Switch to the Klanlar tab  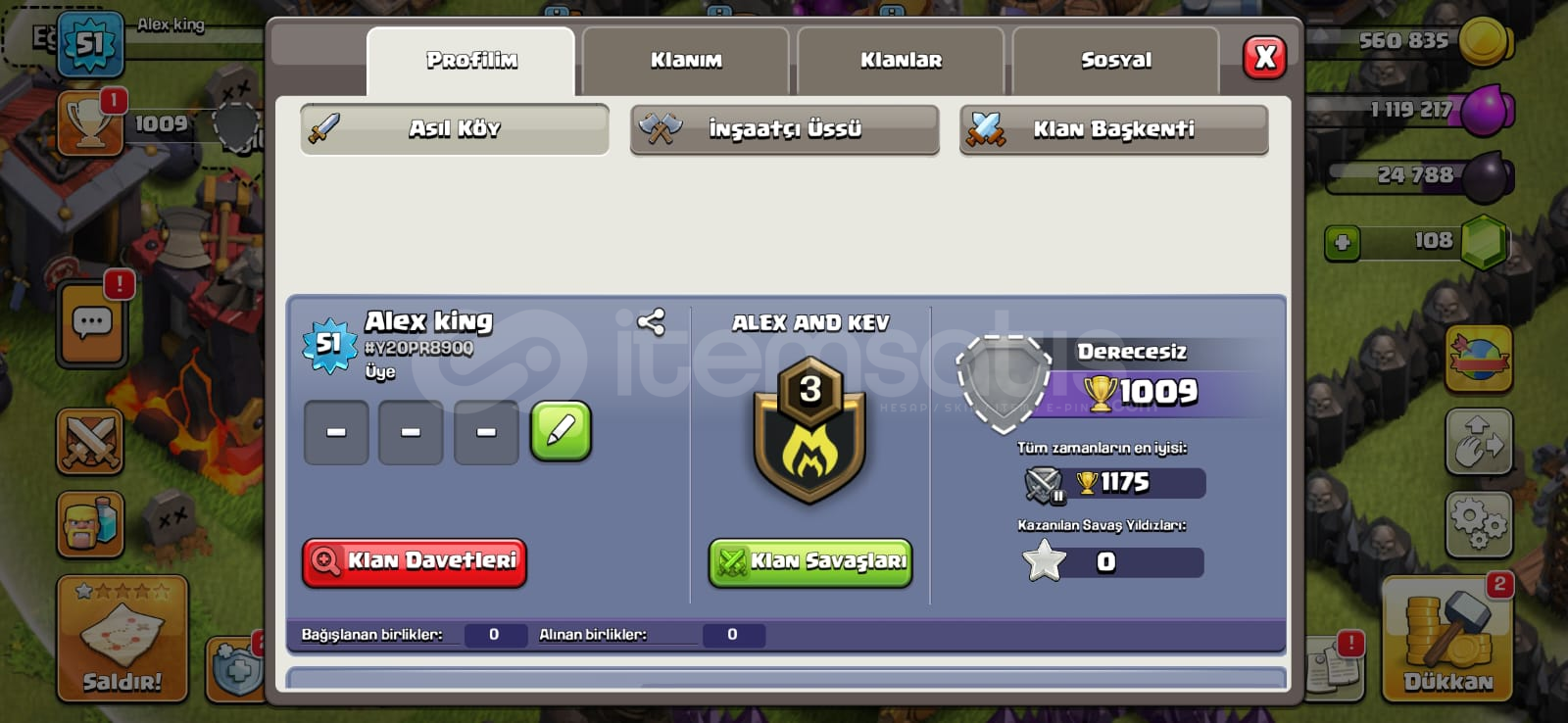pos(901,61)
